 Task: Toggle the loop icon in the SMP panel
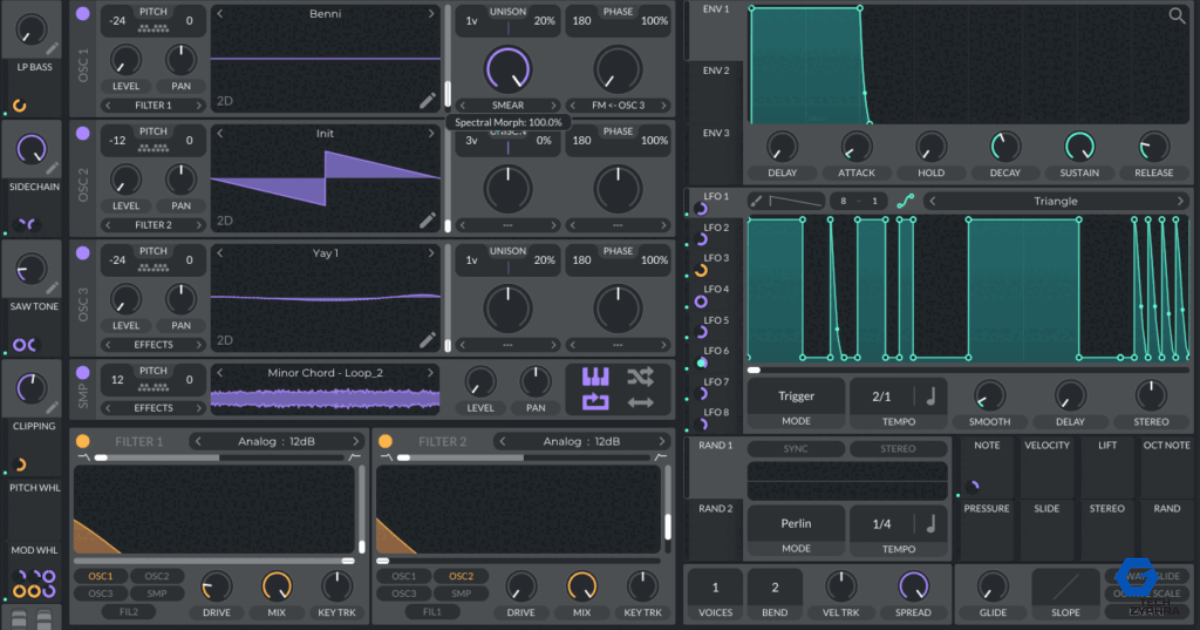coord(595,401)
